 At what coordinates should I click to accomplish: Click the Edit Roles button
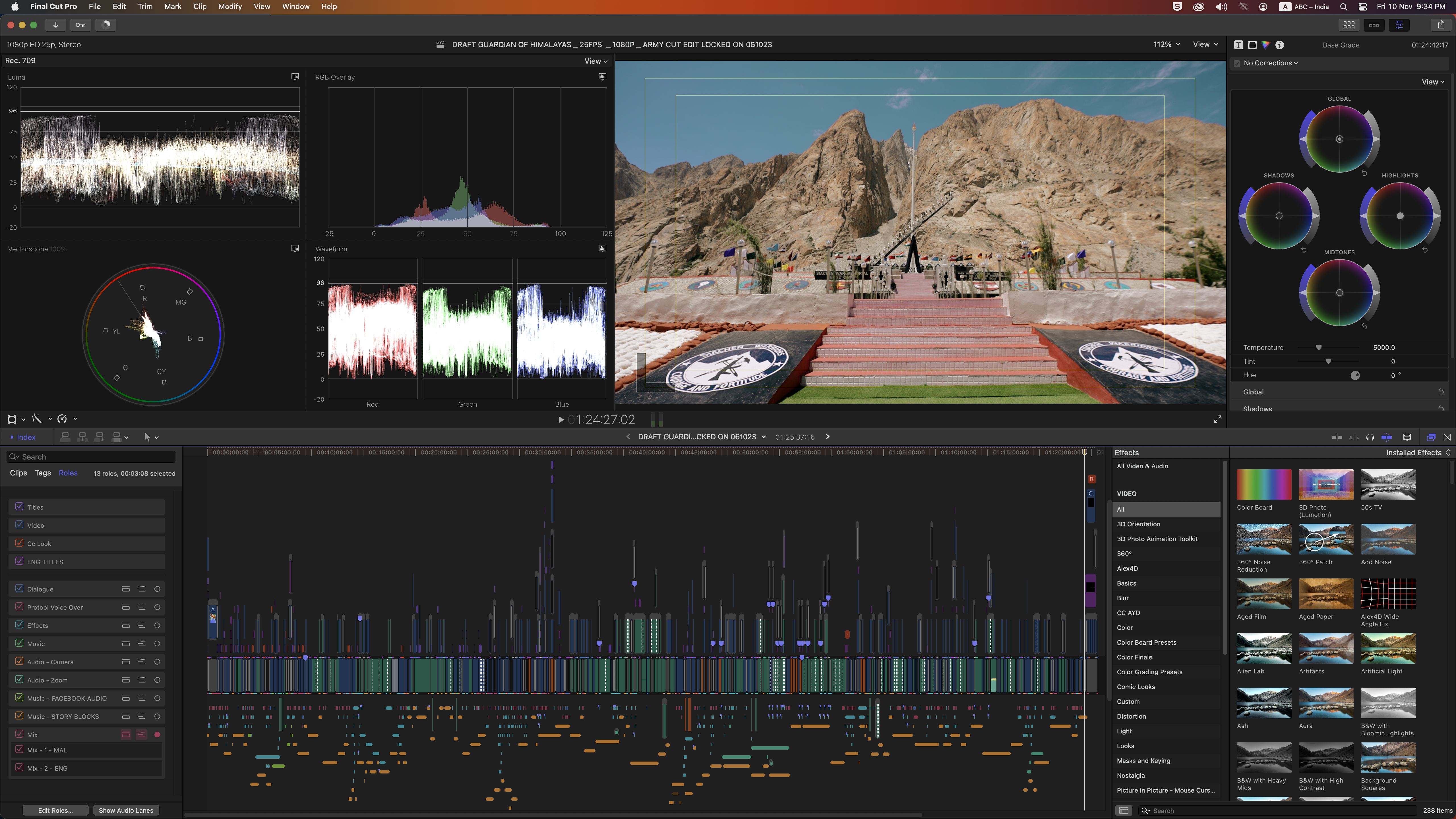coord(55,810)
